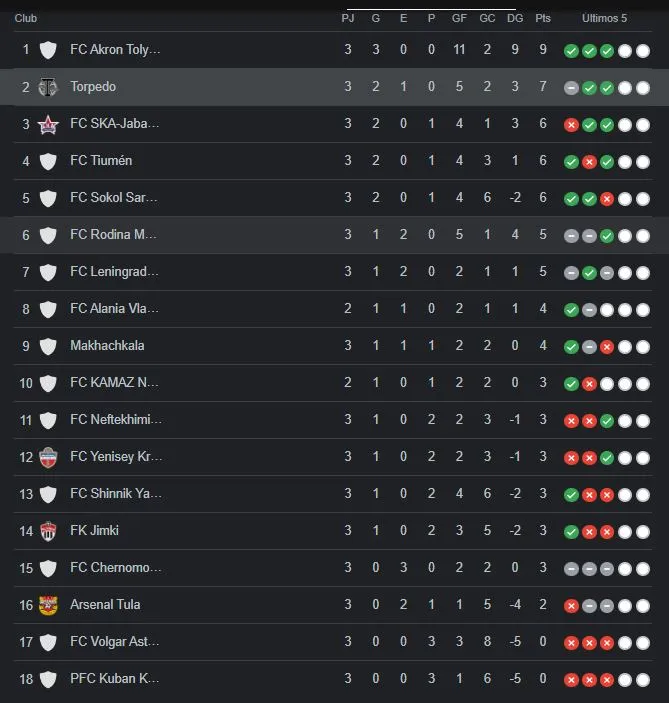Click the Club column header
This screenshot has width=669, height=703.
click(x=26, y=18)
